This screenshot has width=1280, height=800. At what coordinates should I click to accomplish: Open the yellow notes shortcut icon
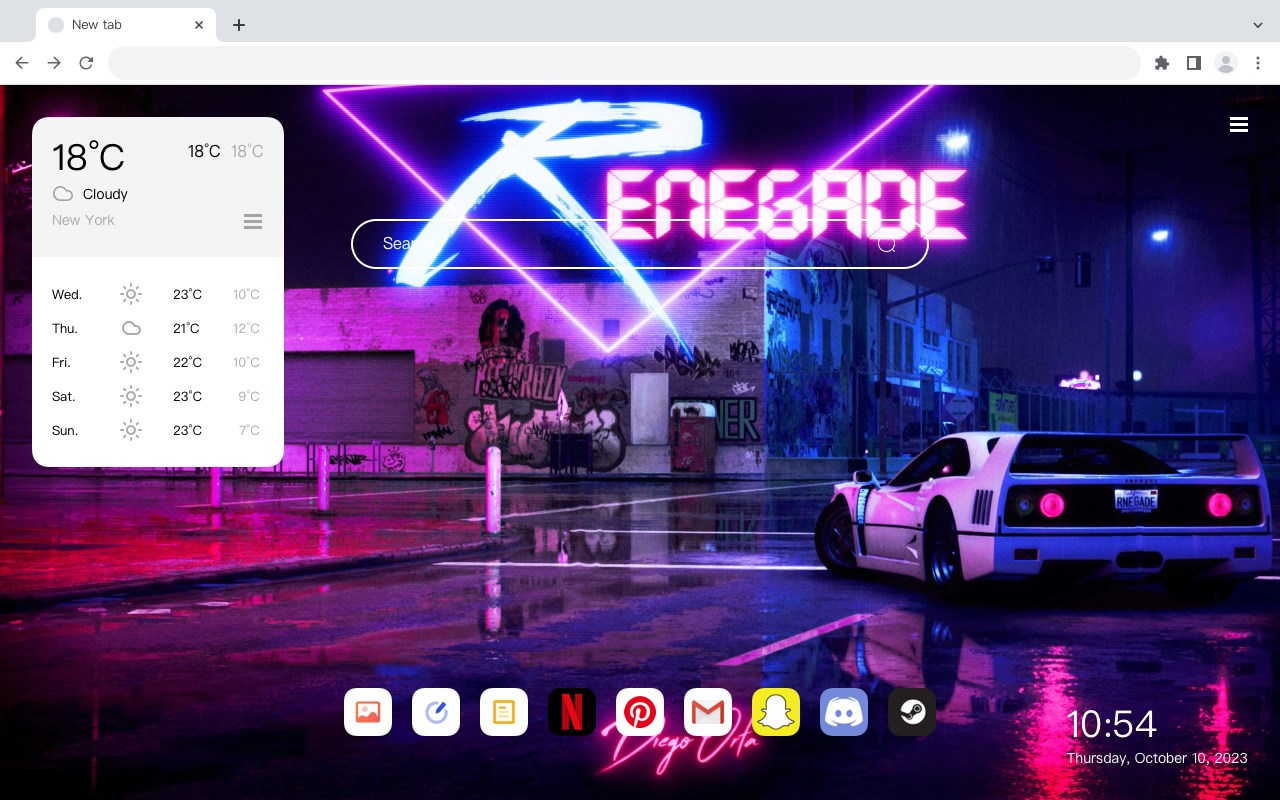click(504, 712)
